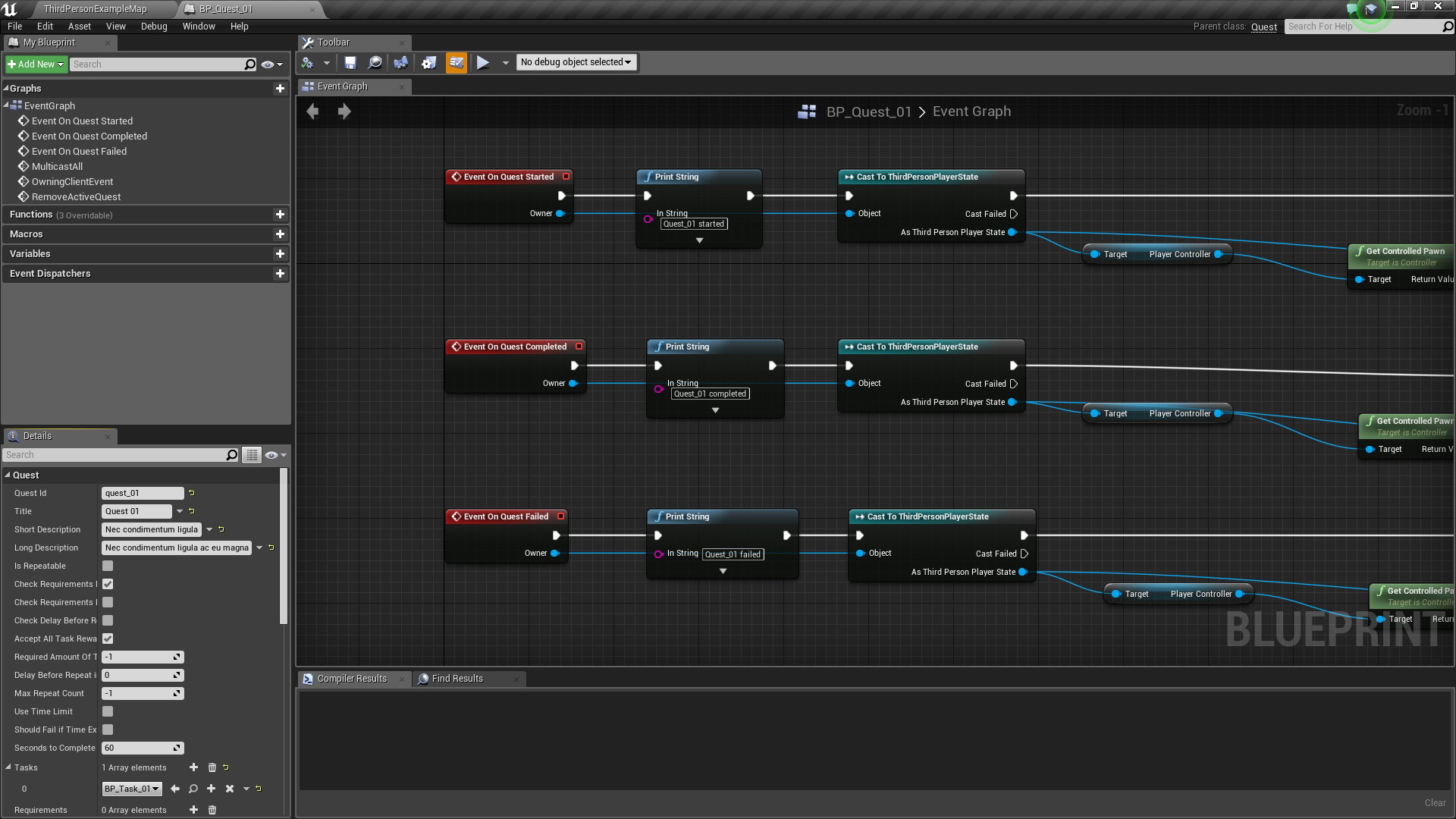Collapse the Graphs section
1456x819 pixels.
tap(6, 89)
